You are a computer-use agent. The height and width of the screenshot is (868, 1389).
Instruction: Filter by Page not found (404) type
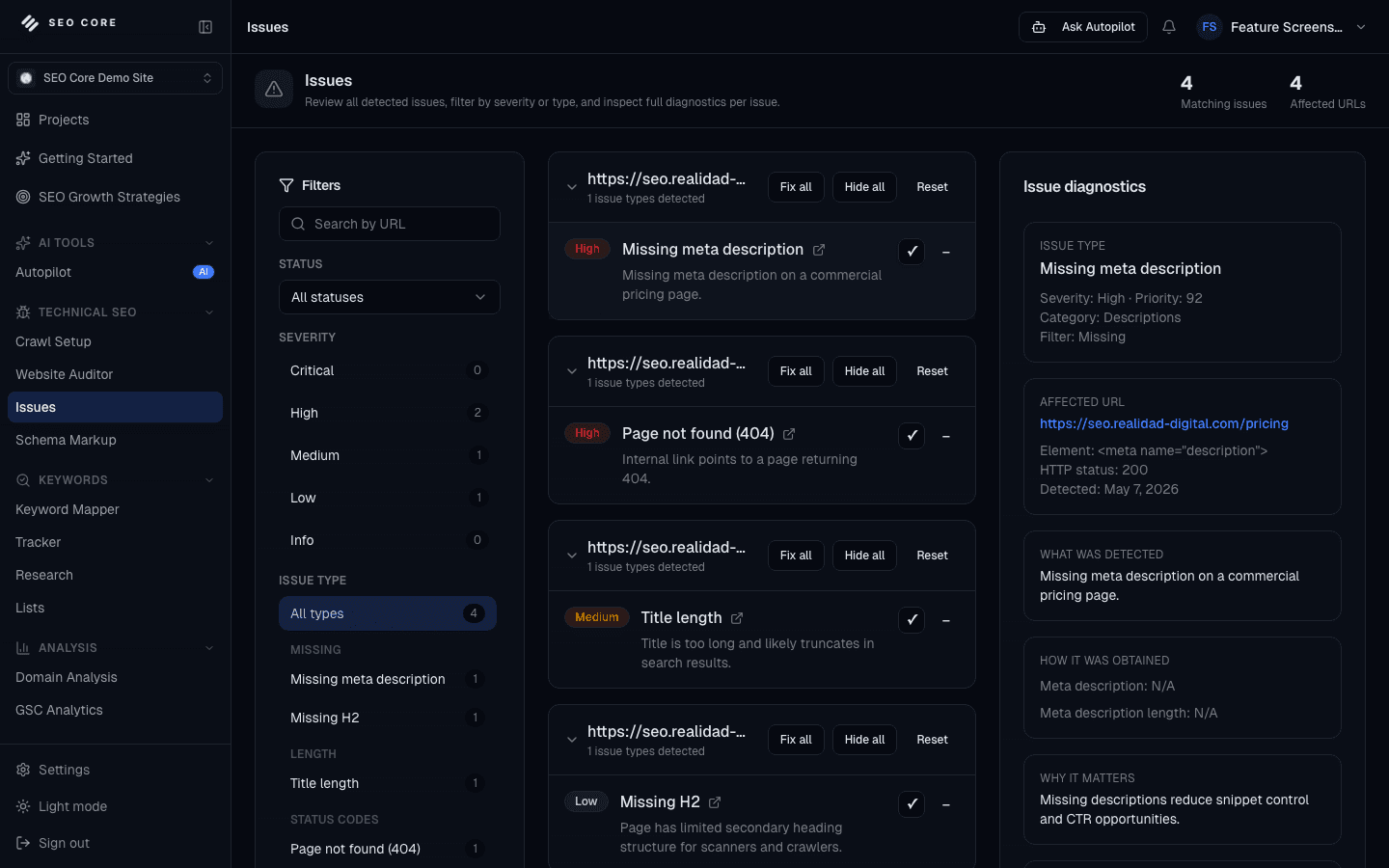pyautogui.click(x=388, y=849)
